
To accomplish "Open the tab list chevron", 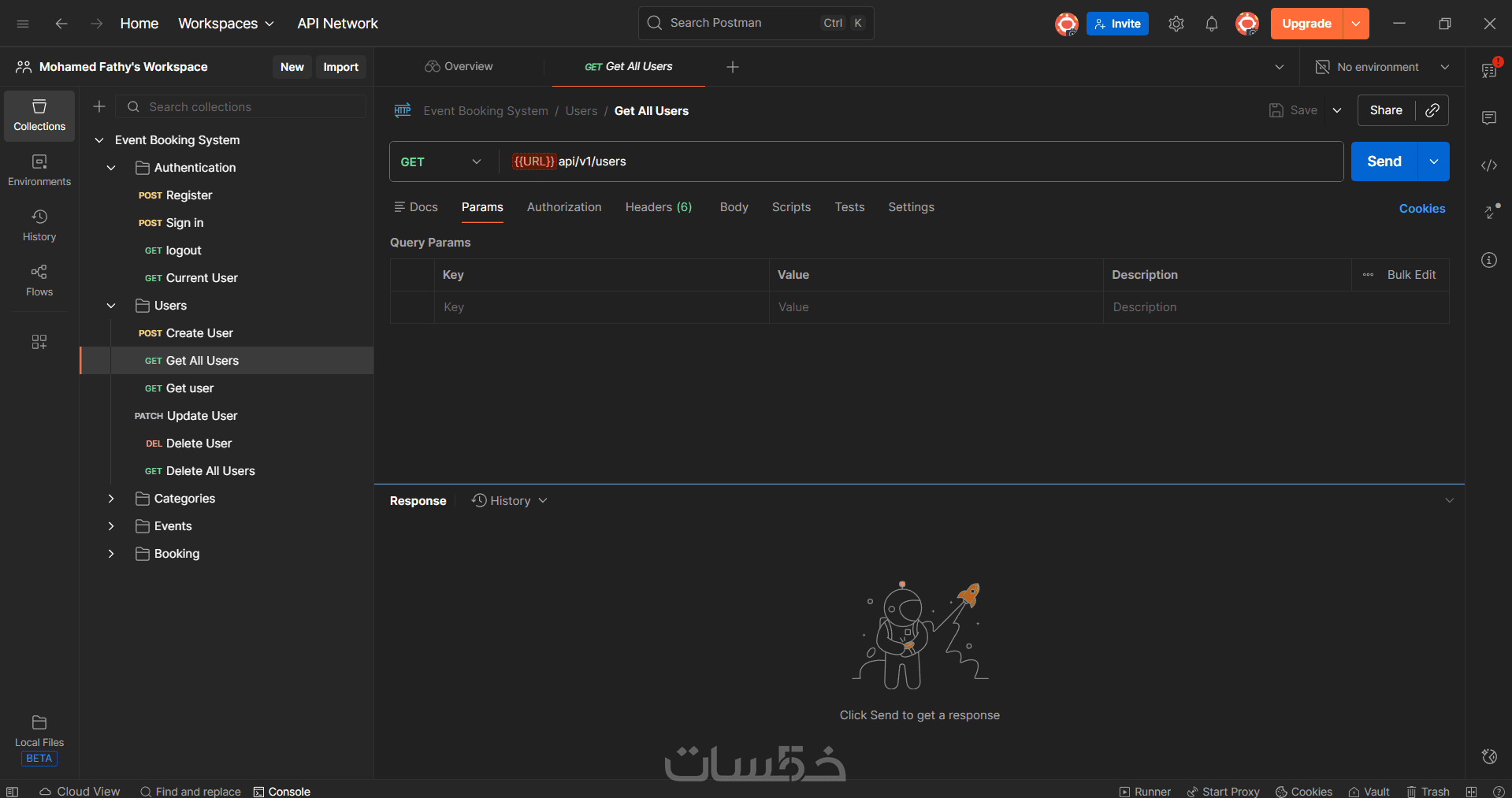I will pyautogui.click(x=1280, y=67).
